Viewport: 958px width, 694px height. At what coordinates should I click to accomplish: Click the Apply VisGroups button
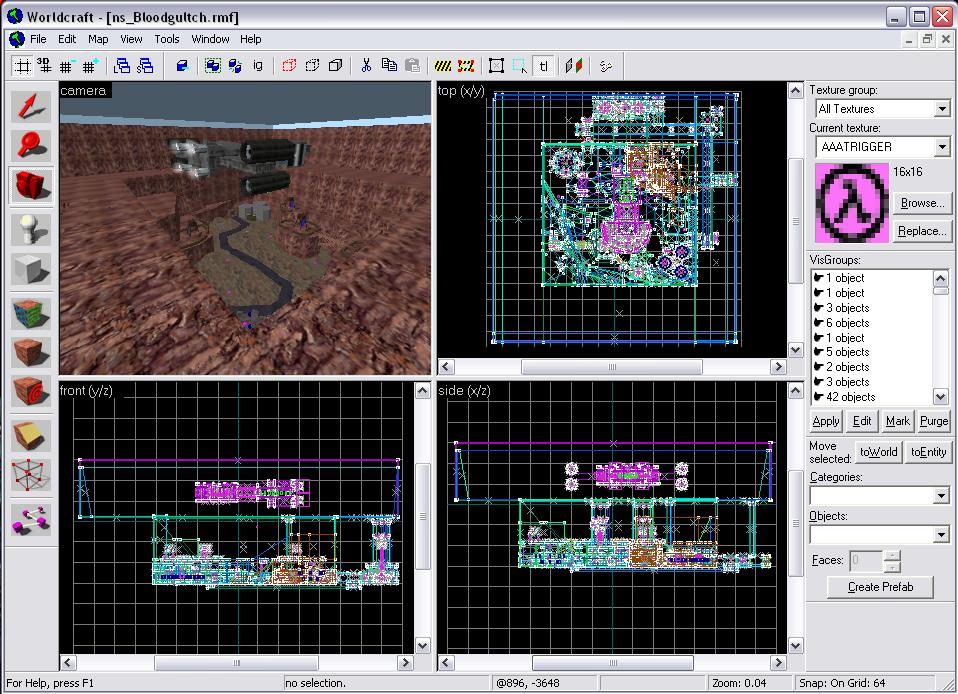pos(826,421)
